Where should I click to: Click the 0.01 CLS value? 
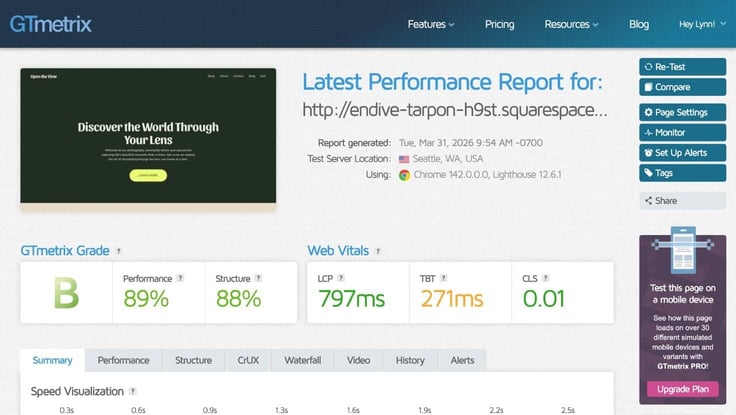pos(544,299)
